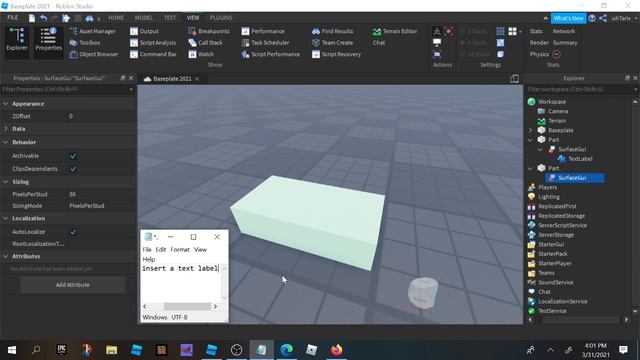Open the Edit menu in Notepad
Screen dimensions: 640x360
pyautogui.click(x=161, y=249)
